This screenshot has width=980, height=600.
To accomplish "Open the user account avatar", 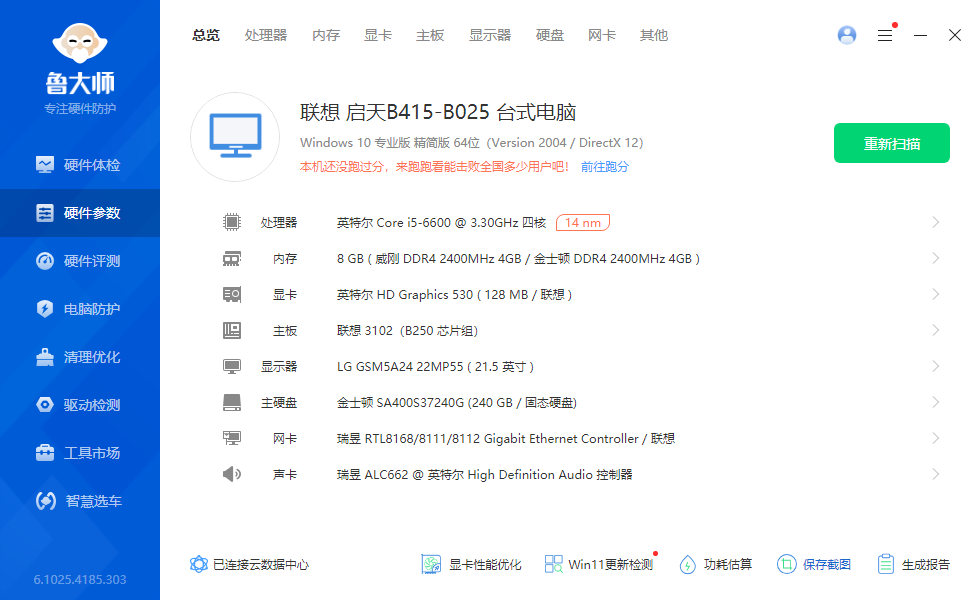I will tap(847, 35).
